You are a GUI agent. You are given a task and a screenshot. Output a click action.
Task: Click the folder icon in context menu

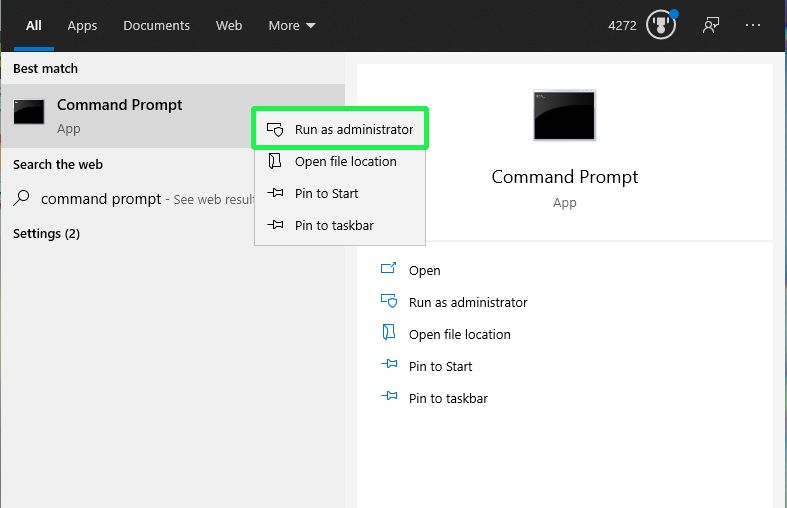click(275, 161)
